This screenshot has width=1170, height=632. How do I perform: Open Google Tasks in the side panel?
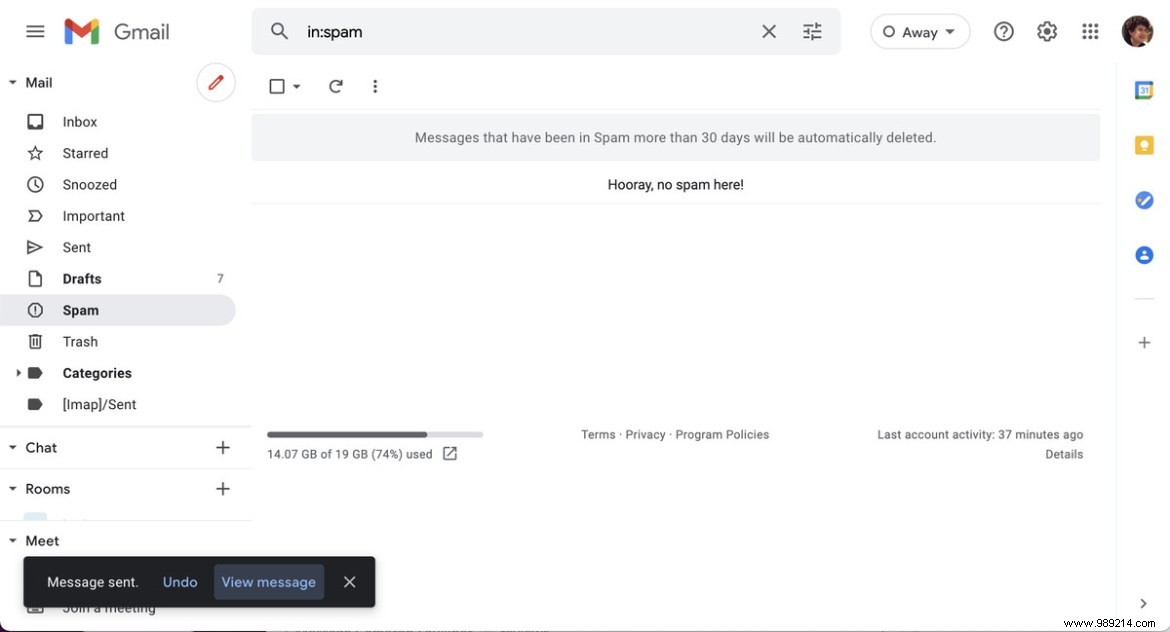1141,198
